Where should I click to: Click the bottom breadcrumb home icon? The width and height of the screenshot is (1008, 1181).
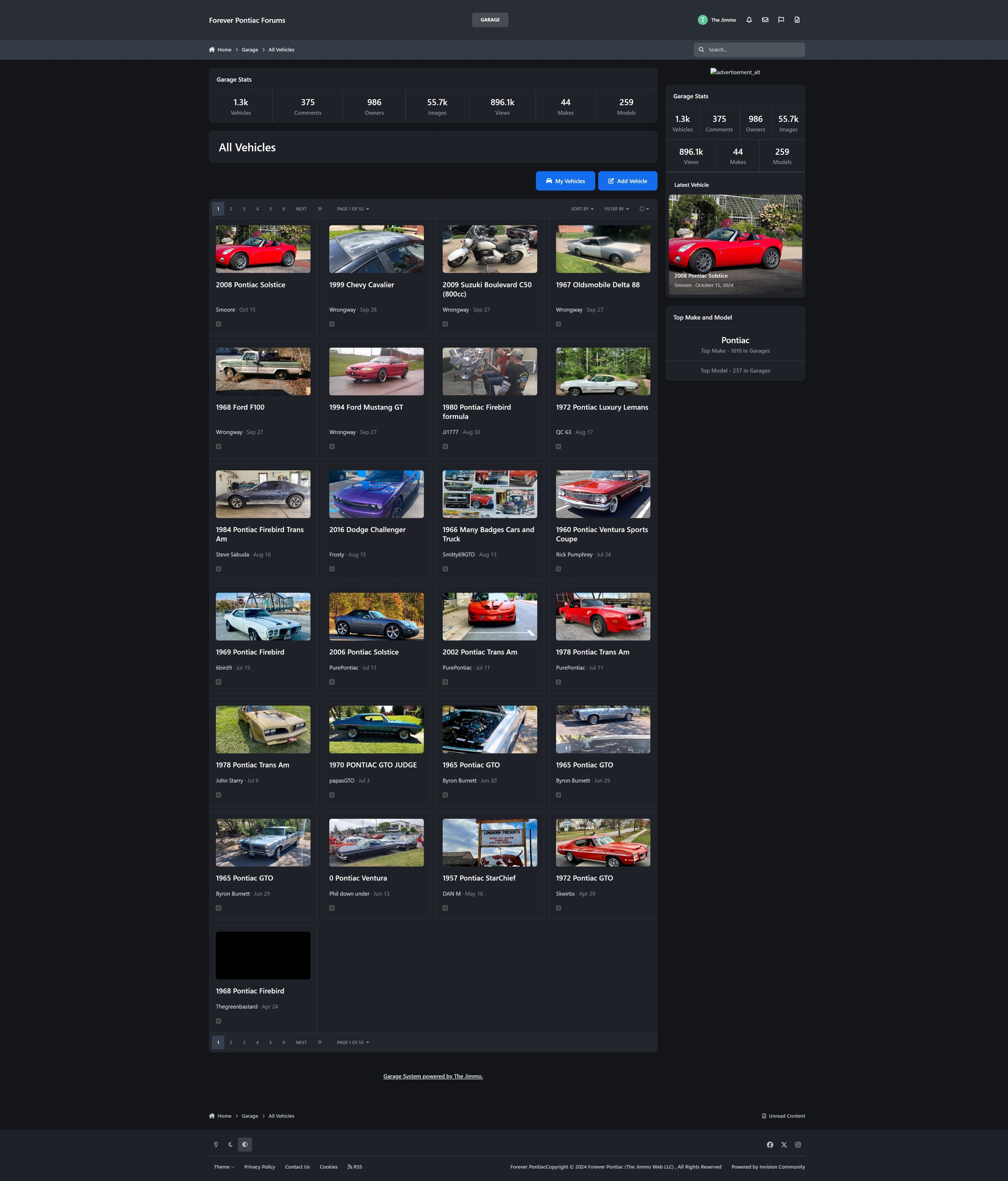coord(212,1116)
